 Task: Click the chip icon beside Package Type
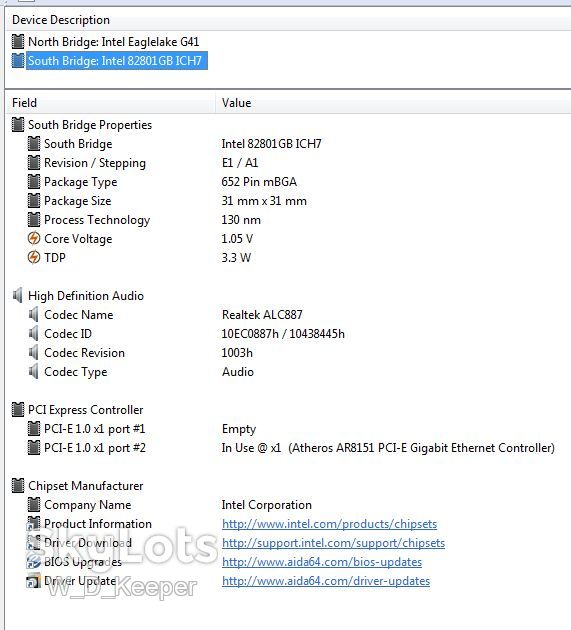tap(34, 181)
